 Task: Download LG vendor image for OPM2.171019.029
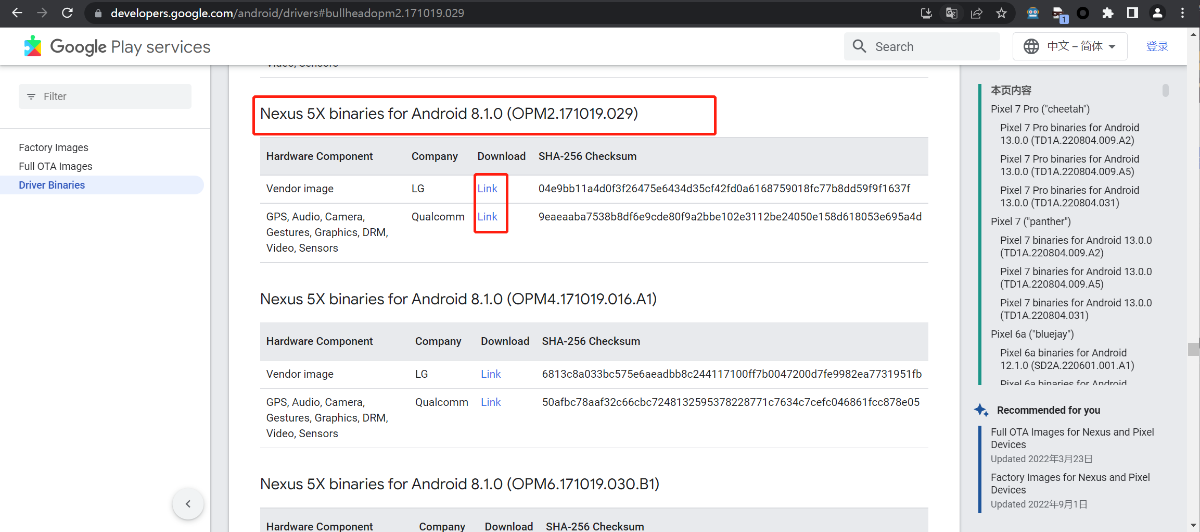487,188
